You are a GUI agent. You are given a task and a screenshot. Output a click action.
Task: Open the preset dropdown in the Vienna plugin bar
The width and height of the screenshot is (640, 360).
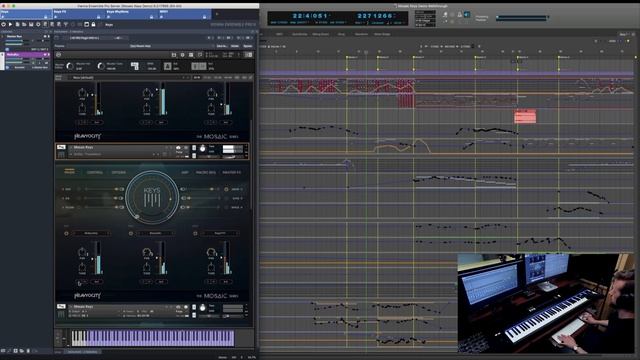tap(141, 46)
